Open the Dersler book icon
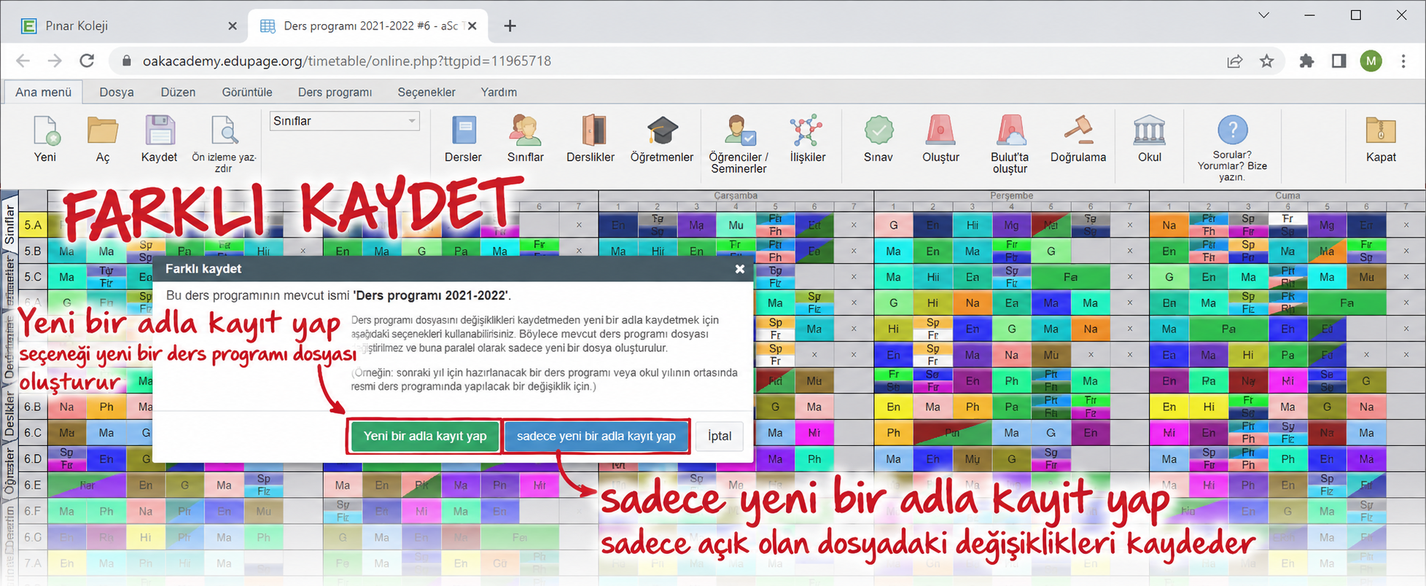 [463, 132]
